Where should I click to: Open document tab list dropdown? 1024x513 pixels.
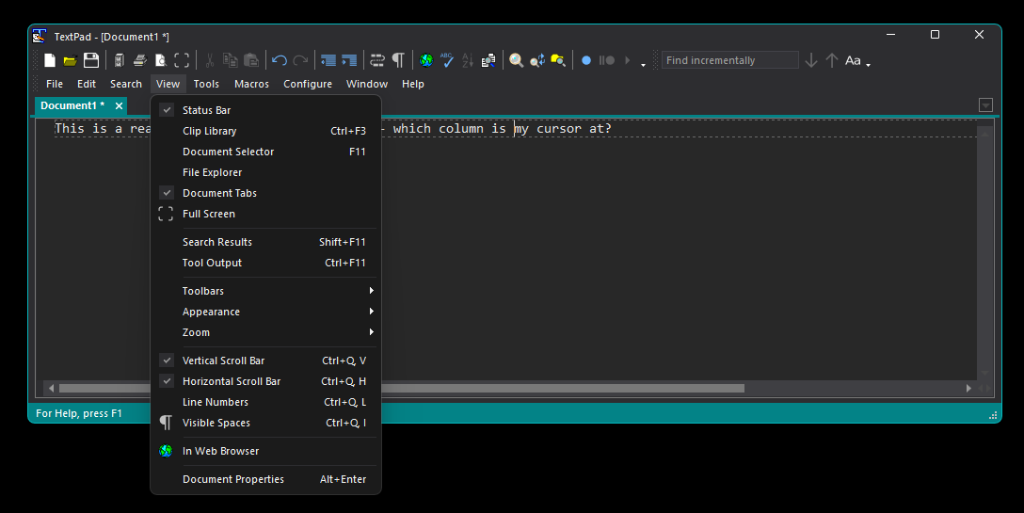(x=986, y=105)
